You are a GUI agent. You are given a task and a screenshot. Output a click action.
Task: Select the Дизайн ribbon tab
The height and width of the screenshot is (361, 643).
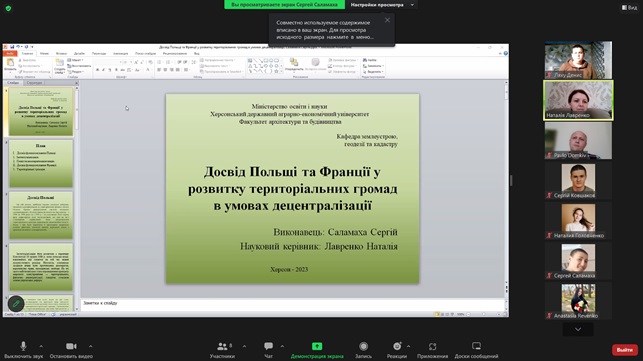pos(79,53)
